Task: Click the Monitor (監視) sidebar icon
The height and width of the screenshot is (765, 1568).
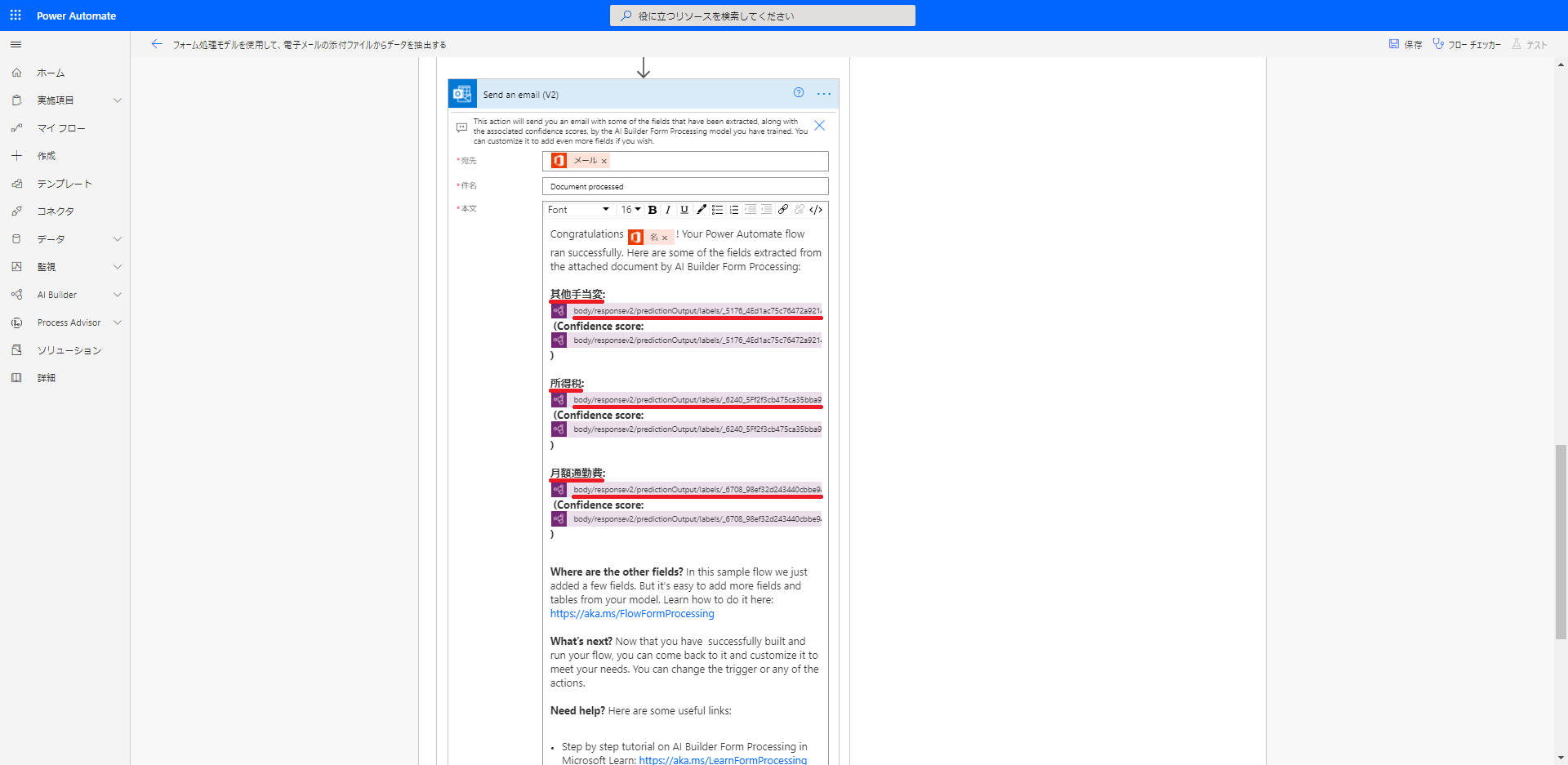Action: 16,267
